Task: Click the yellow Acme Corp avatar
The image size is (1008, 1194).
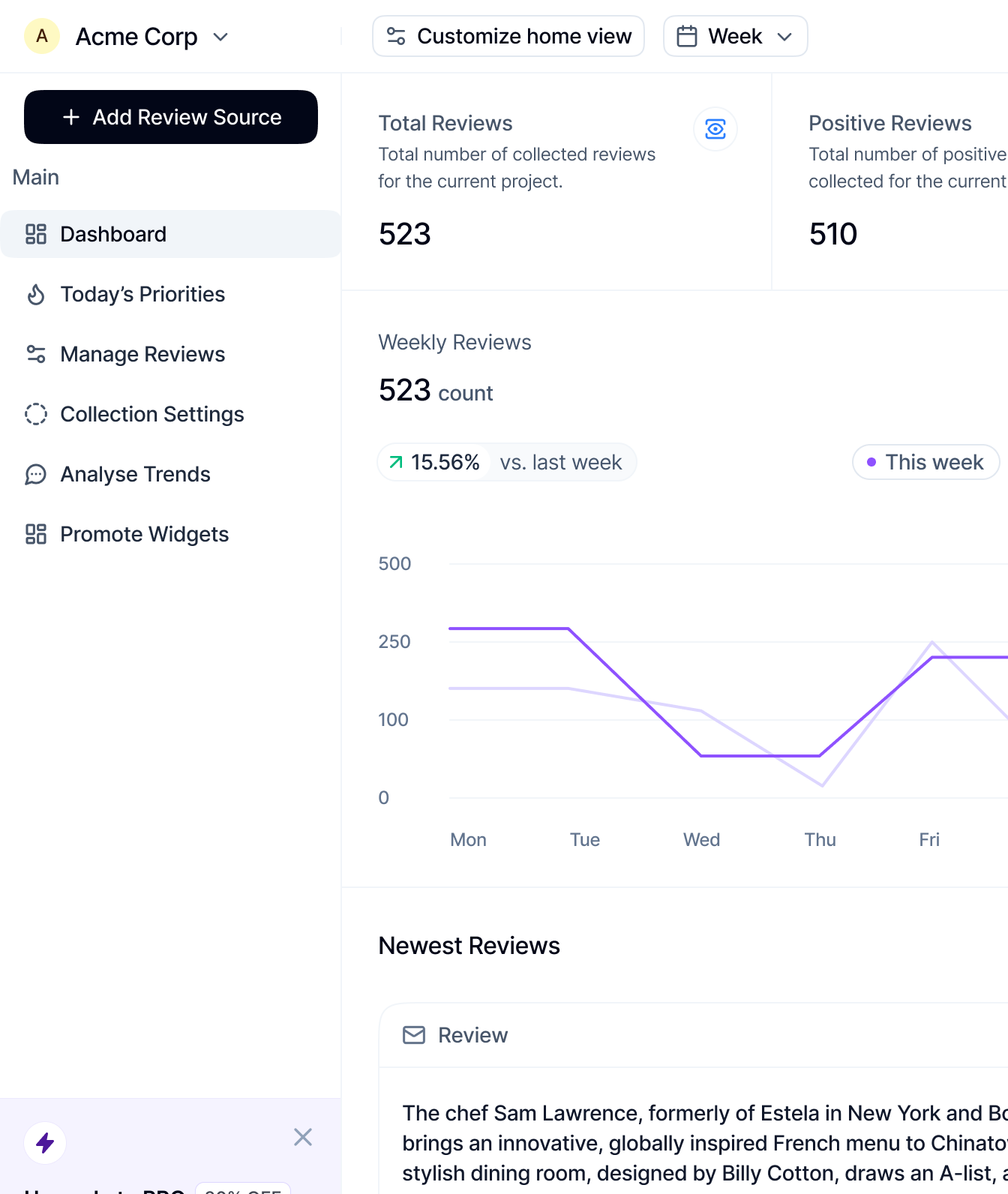Action: click(x=42, y=36)
